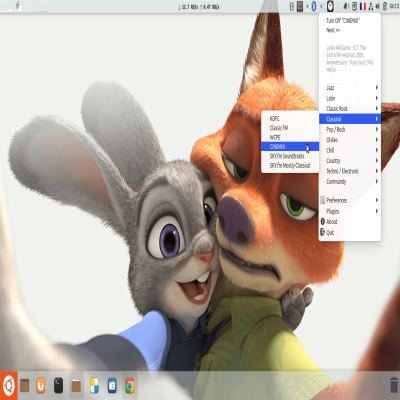Choose About from the Radio Tray menu
Viewport: 400px width, 400px height.
click(x=350, y=222)
